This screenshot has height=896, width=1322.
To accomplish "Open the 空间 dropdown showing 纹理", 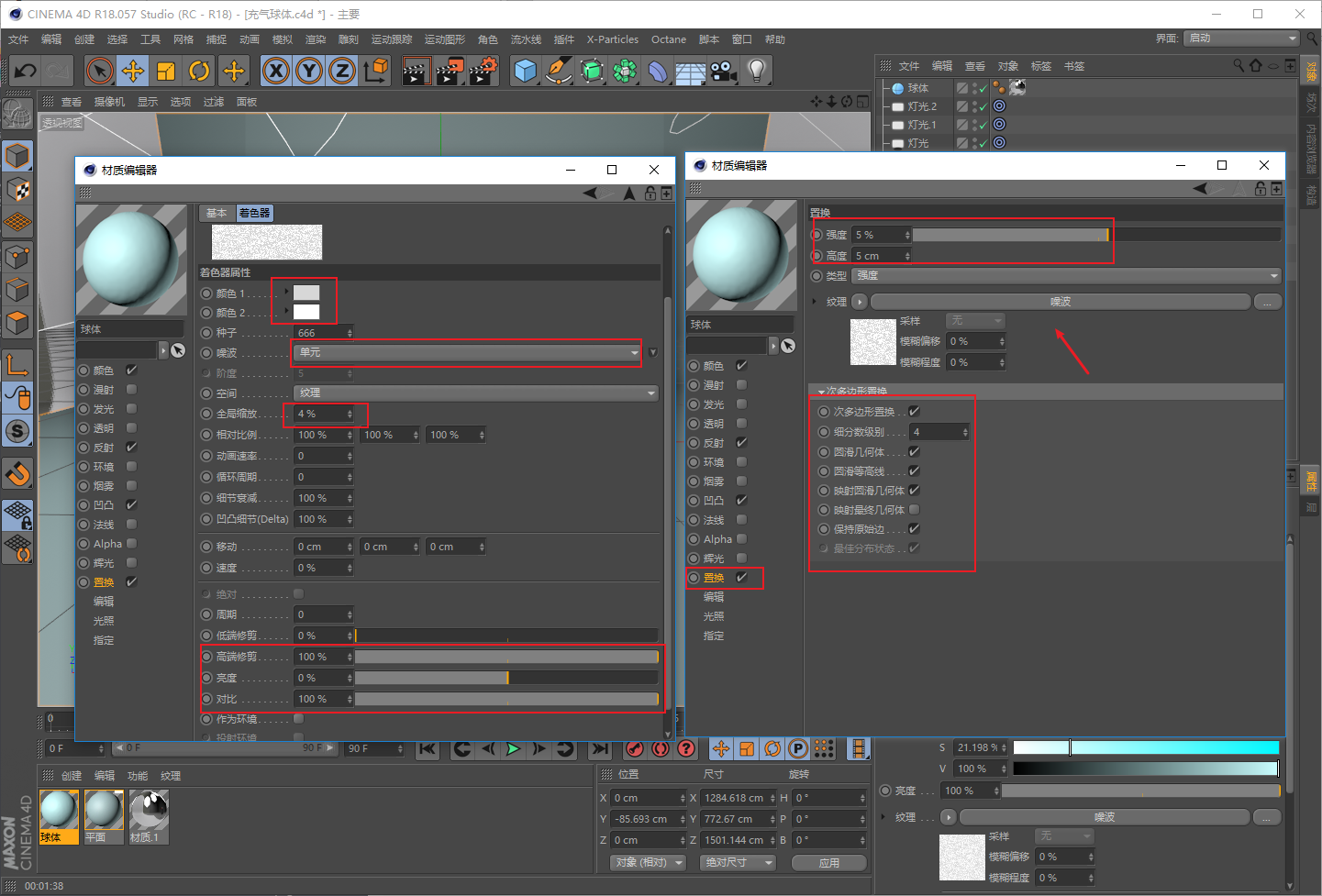I will click(x=476, y=393).
